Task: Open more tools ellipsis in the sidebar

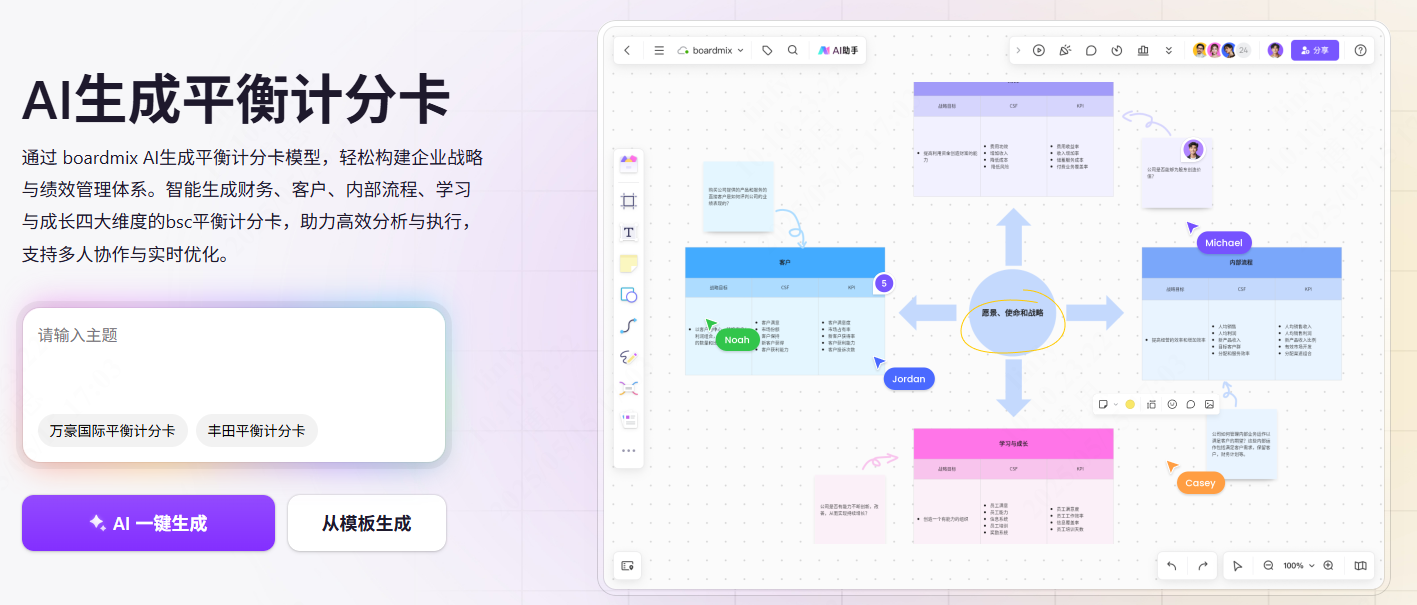Action: 629,451
